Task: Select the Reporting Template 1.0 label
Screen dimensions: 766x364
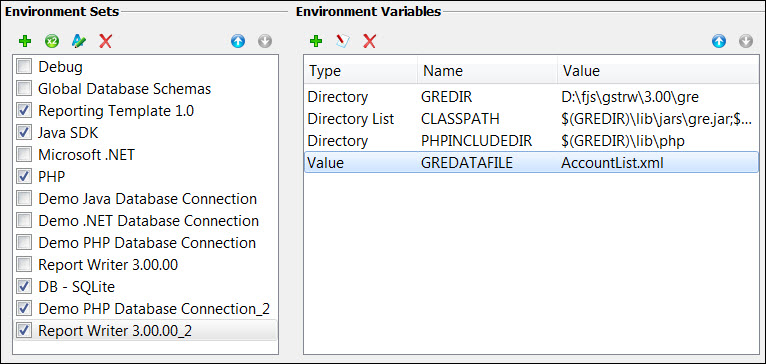Action: coord(116,111)
